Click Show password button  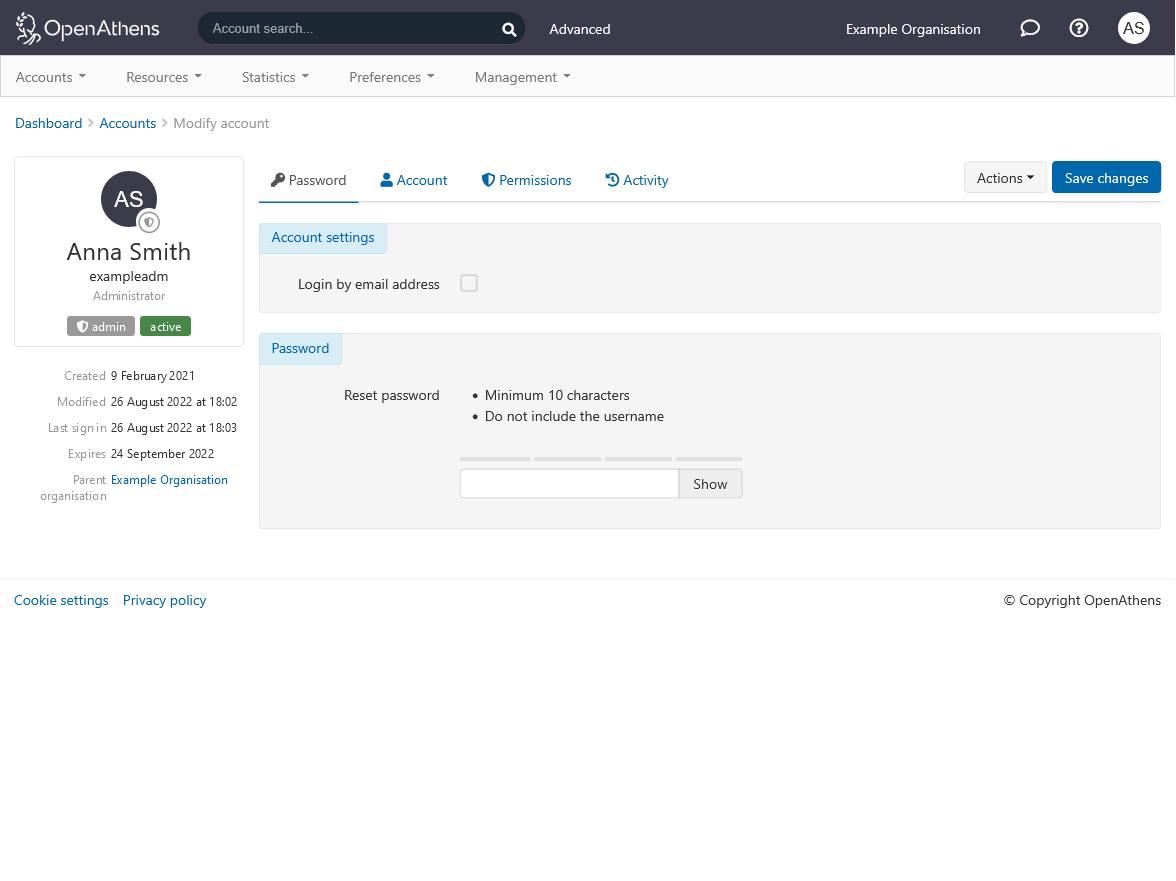[x=710, y=484]
